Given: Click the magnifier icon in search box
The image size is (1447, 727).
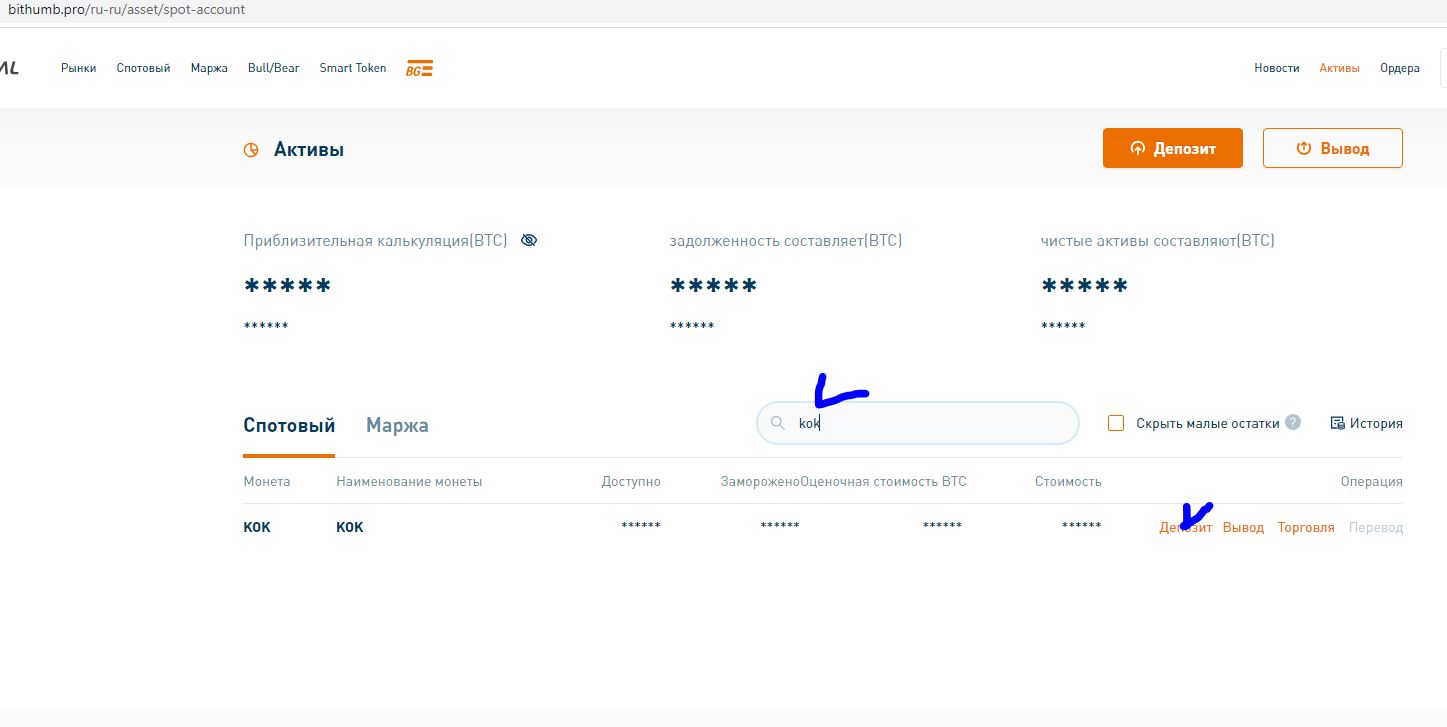Looking at the screenshot, I should coord(777,423).
